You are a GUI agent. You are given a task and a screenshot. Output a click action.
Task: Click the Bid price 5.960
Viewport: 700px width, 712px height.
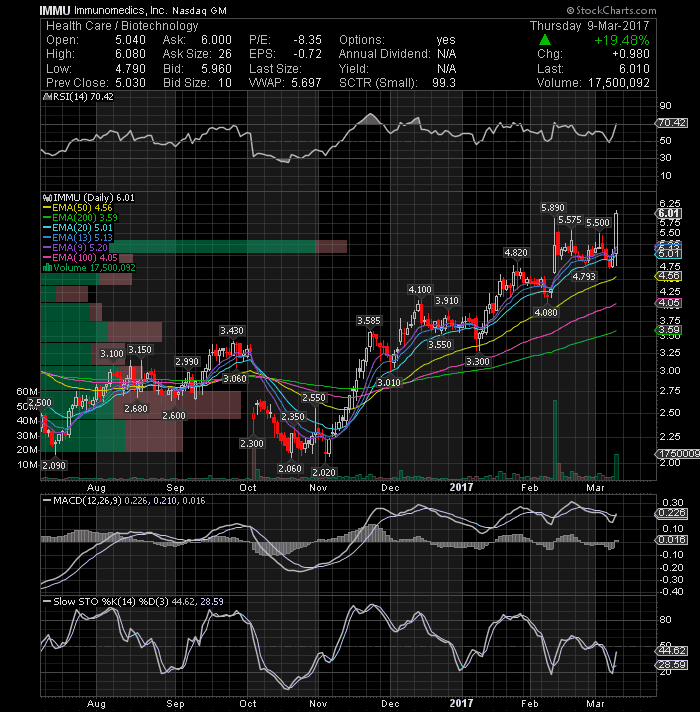pyautogui.click(x=216, y=69)
